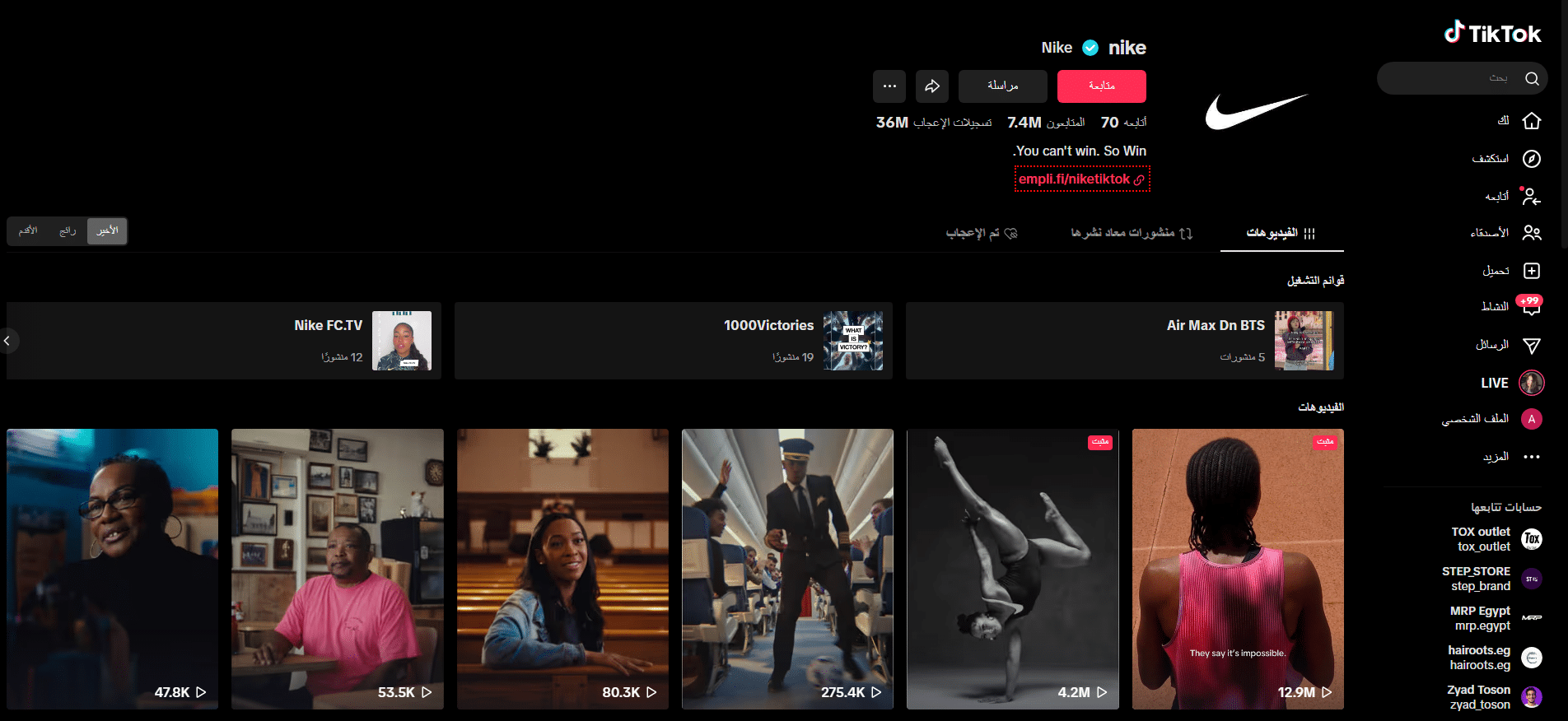
Task: Open the Home feed icon
Action: point(1532,121)
